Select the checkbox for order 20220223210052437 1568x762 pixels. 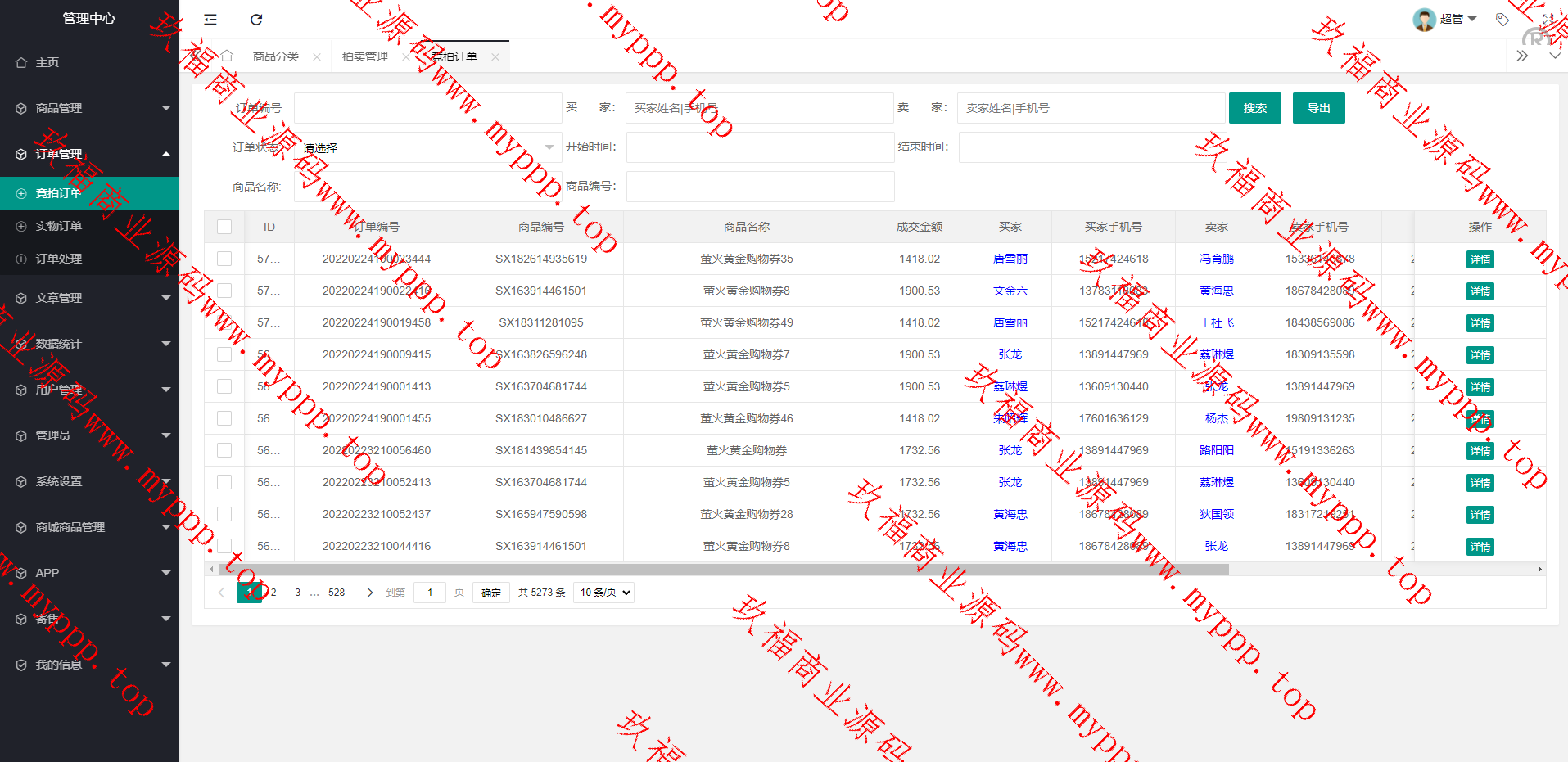pos(224,514)
